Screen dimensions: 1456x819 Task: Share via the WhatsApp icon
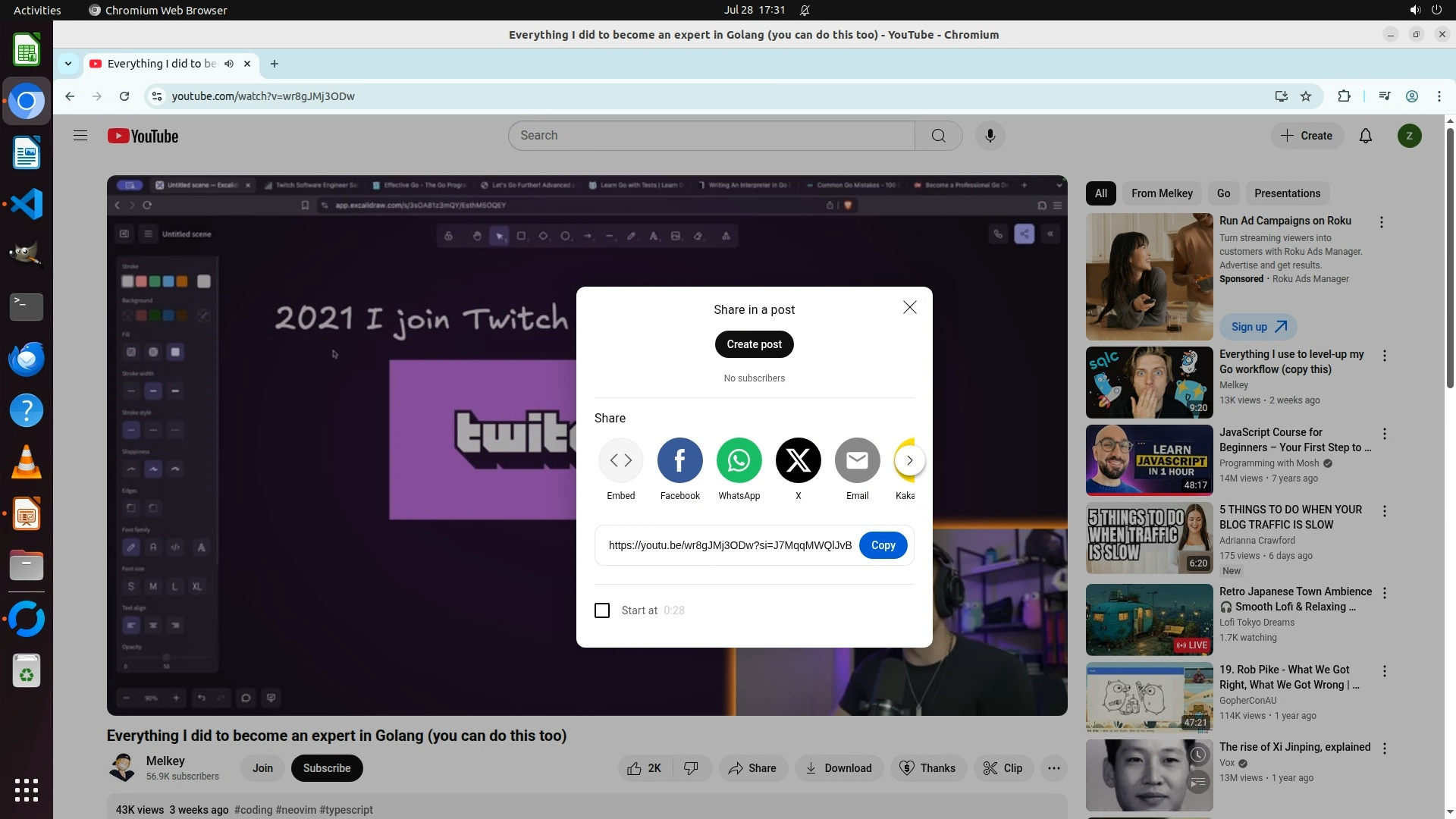pos(739,460)
